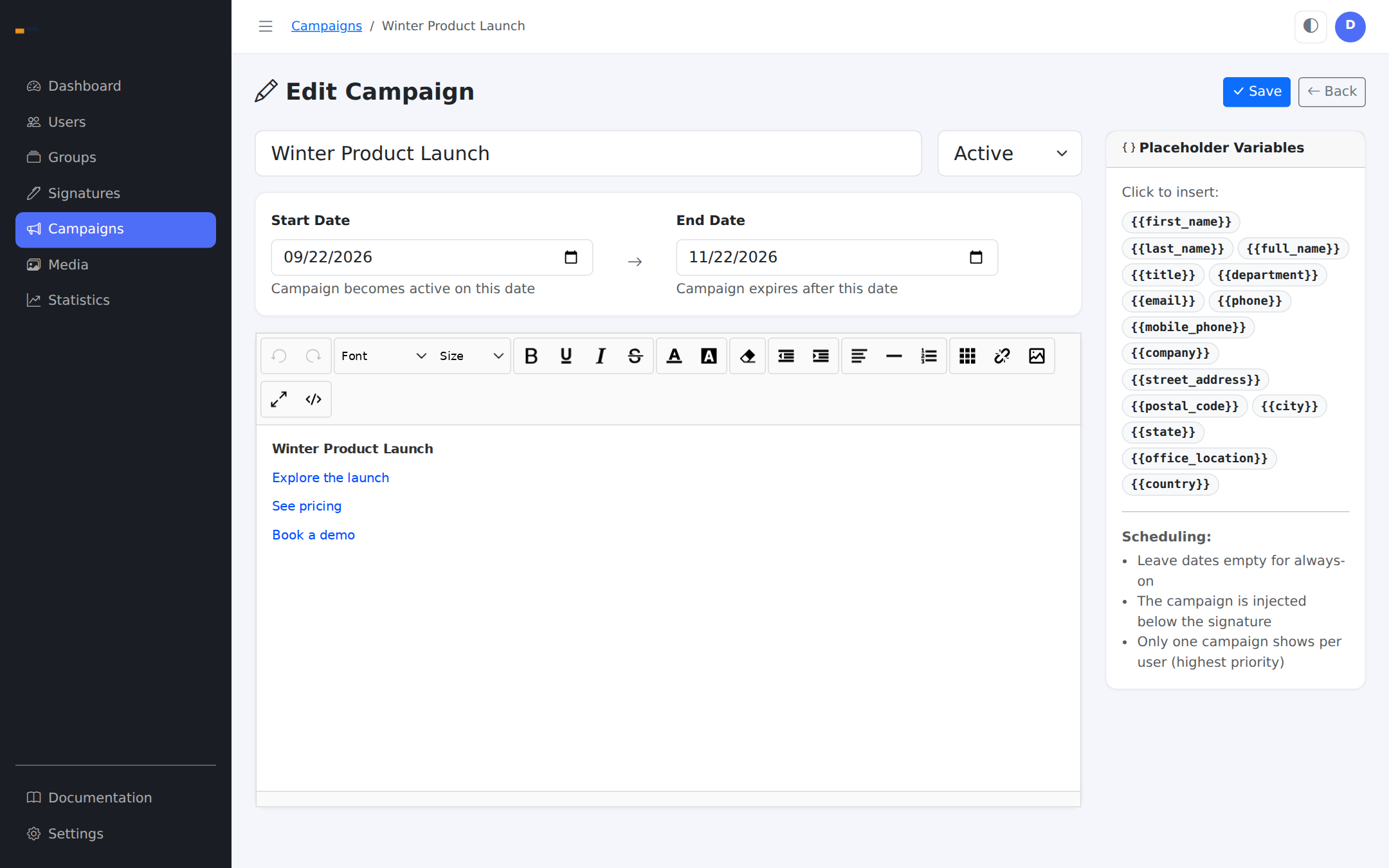The width and height of the screenshot is (1389, 868).
Task: Click the insert image icon
Action: pos(1037,356)
